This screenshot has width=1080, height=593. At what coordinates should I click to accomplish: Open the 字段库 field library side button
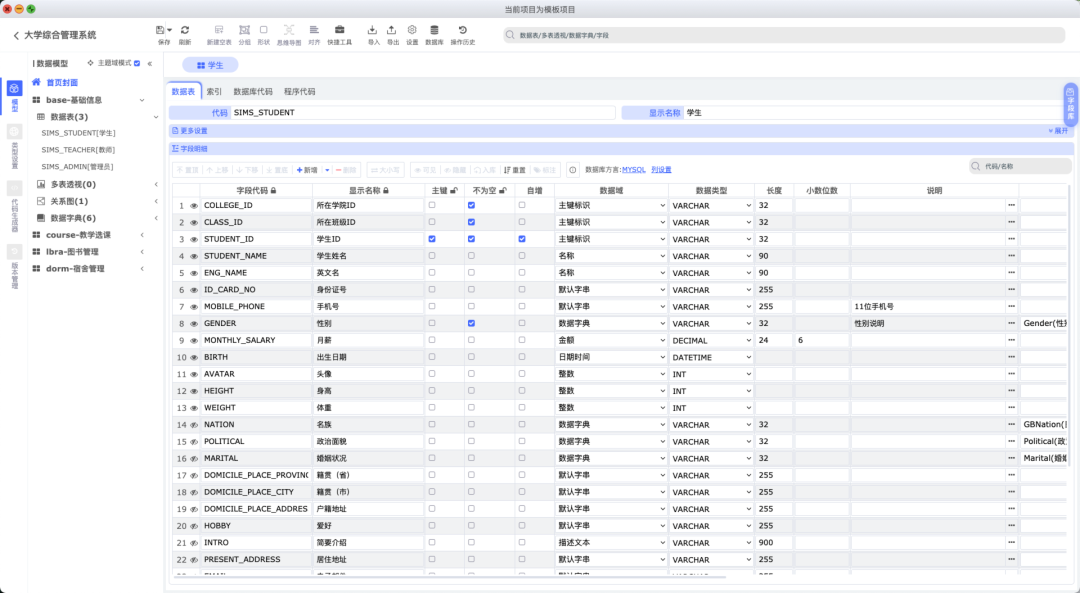1070,105
